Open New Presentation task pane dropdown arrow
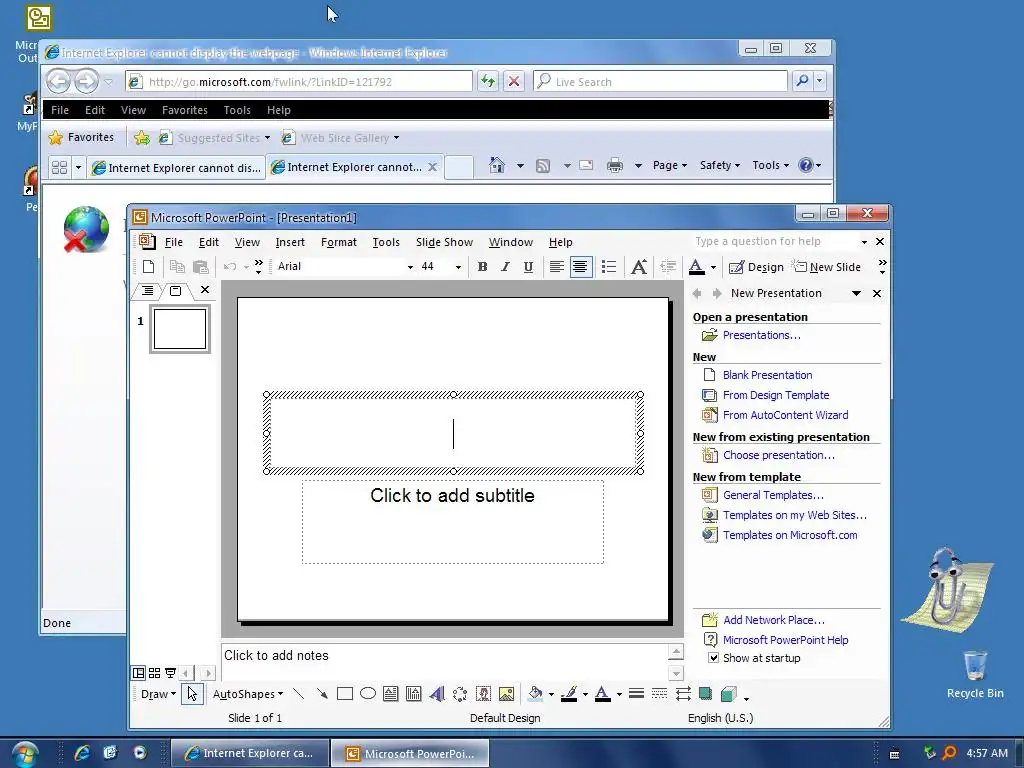The image size is (1024, 768). coord(856,293)
